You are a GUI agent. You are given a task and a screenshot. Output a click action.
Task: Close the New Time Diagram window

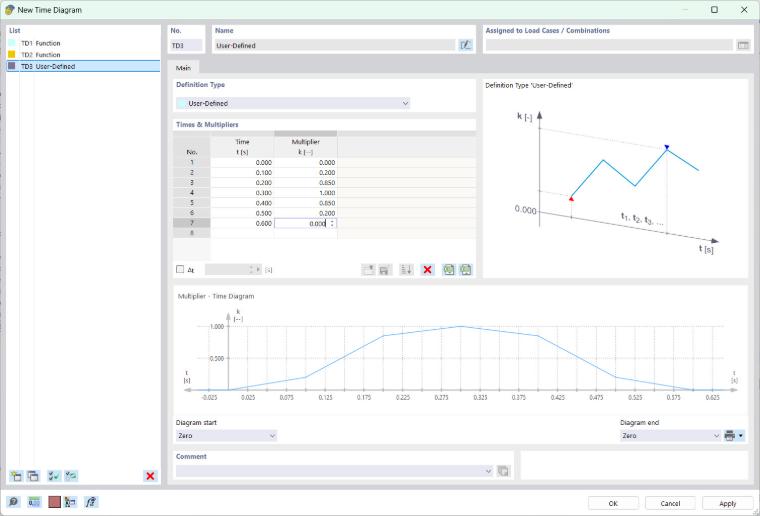pos(744,9)
